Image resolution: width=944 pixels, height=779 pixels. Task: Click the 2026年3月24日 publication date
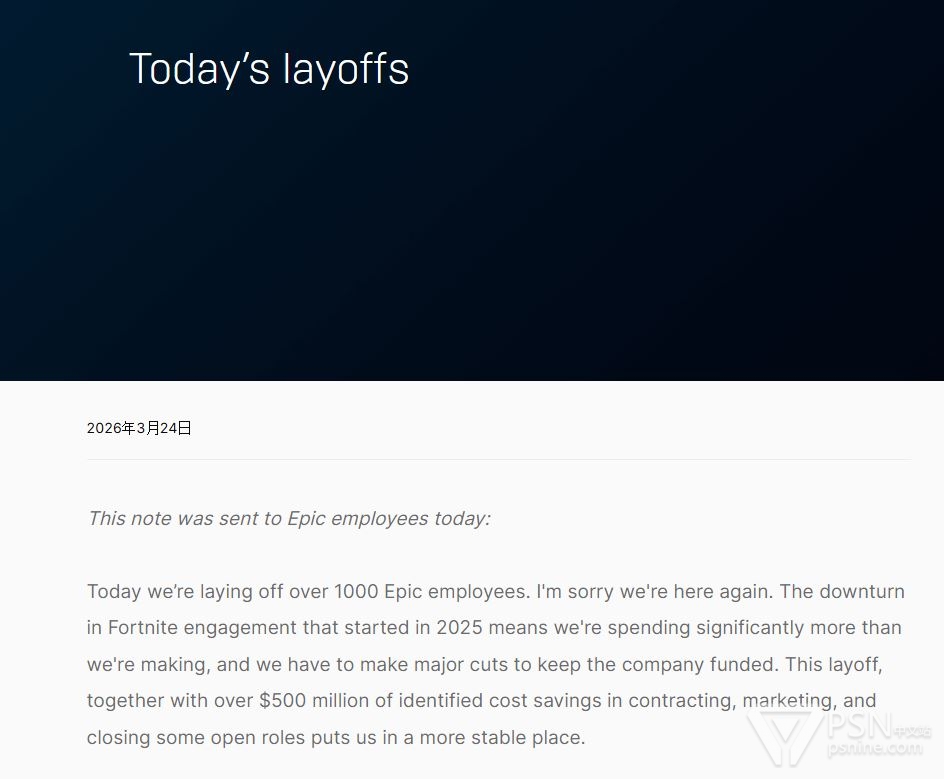click(x=139, y=428)
